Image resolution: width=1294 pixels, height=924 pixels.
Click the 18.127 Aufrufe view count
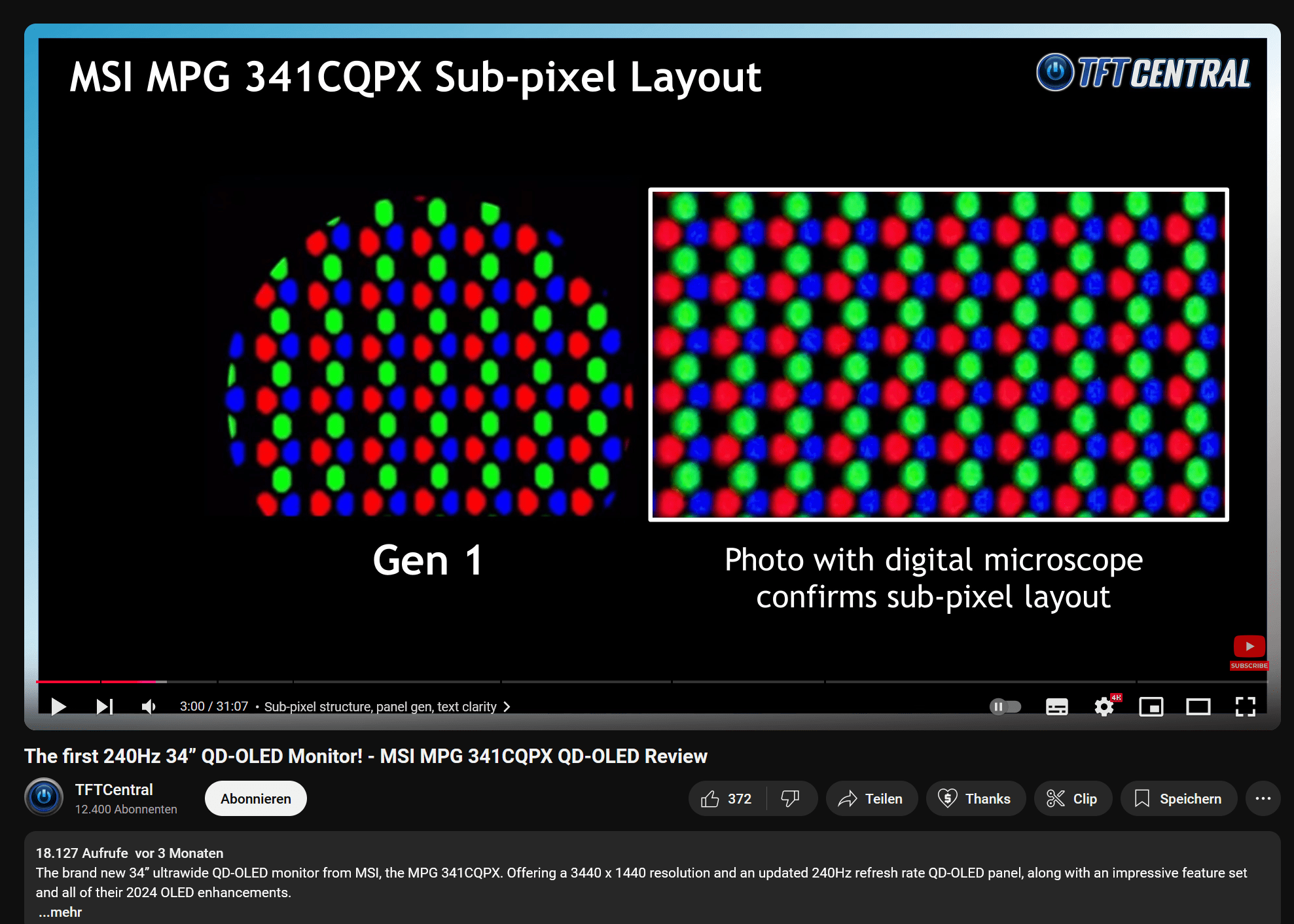[82, 853]
